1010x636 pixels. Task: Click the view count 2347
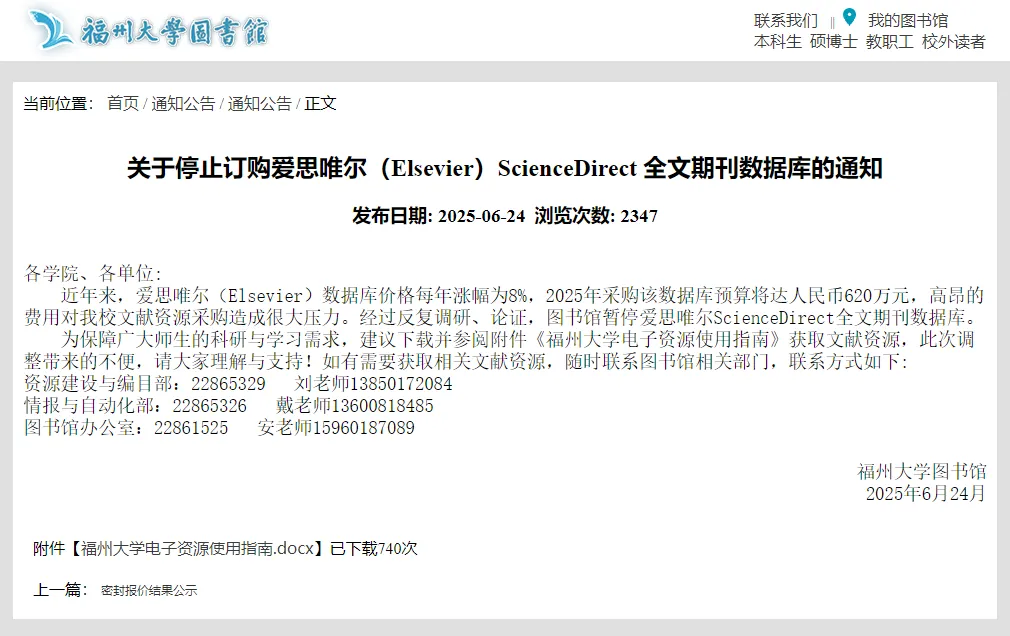tap(638, 216)
